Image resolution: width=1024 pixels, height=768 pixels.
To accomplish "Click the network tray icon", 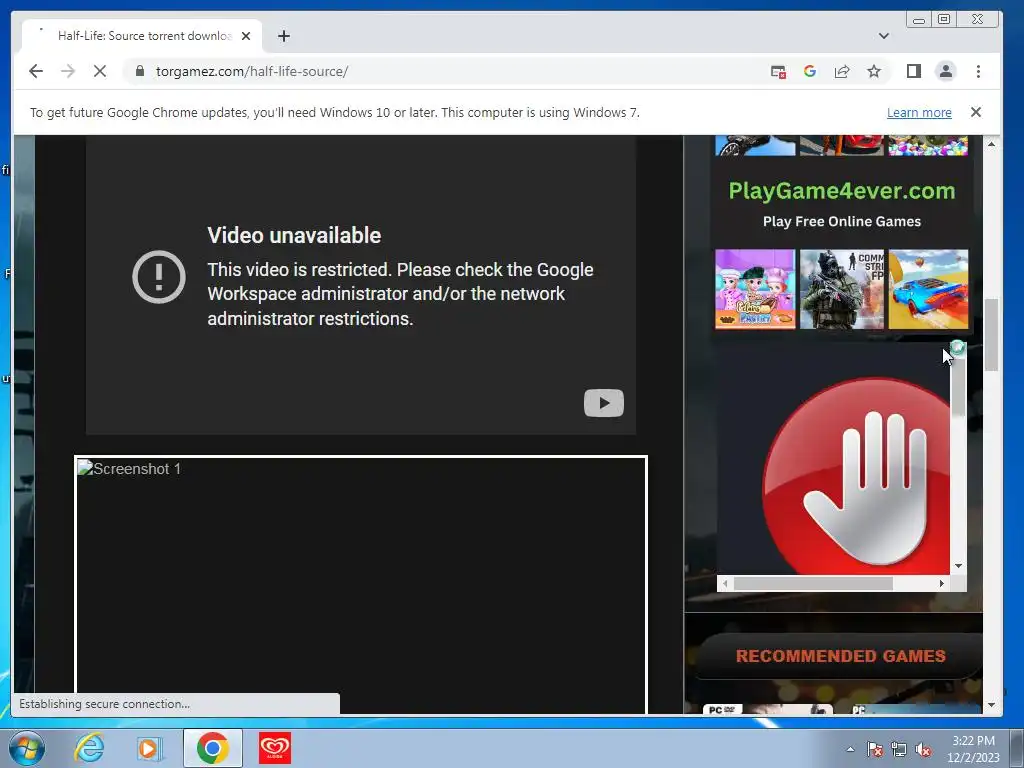I will [899, 749].
